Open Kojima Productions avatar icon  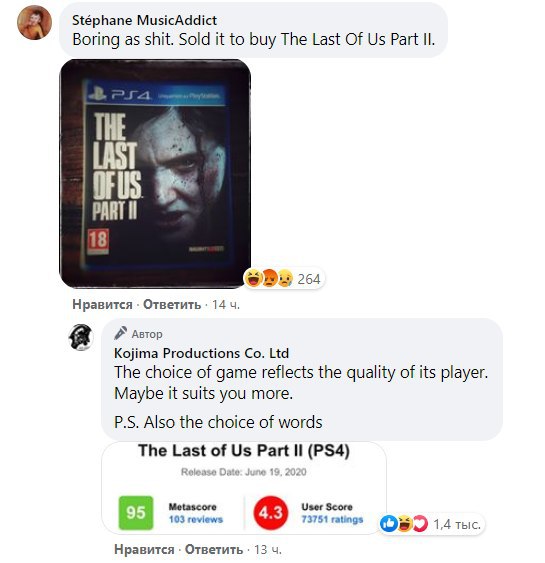81,337
